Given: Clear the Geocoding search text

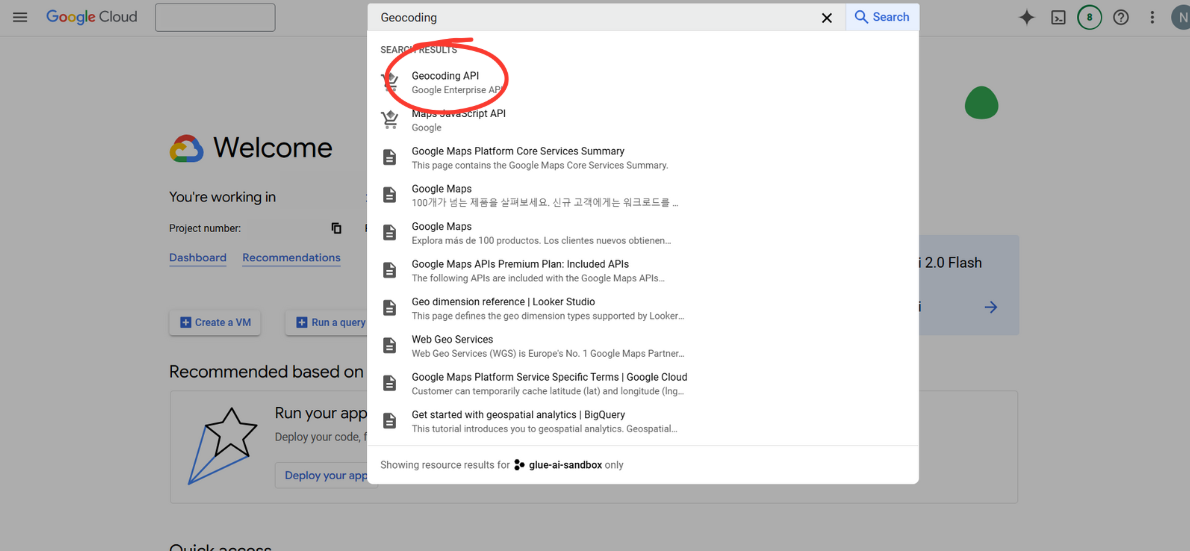Looking at the screenshot, I should tap(827, 17).
